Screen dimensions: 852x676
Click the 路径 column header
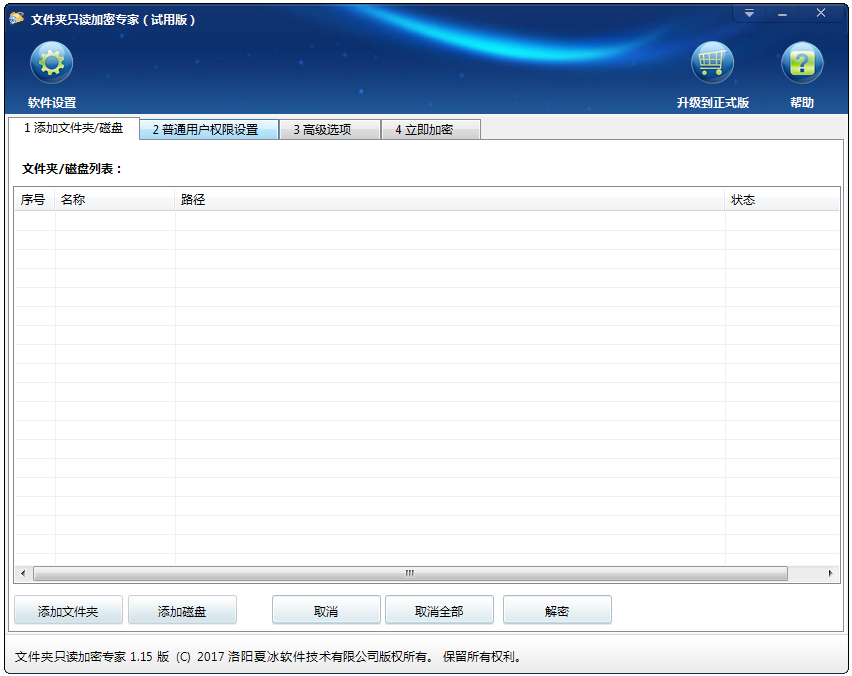click(x=450, y=199)
